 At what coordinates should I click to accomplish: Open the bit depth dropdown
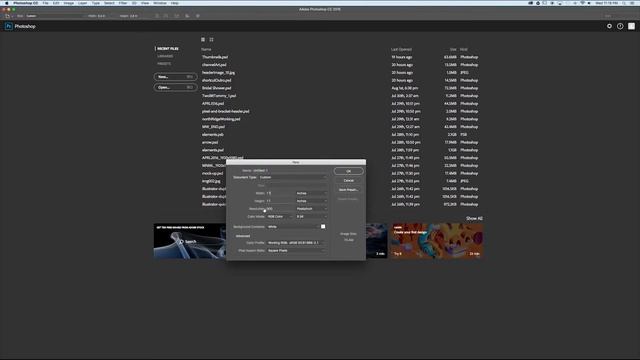[x=311, y=216]
